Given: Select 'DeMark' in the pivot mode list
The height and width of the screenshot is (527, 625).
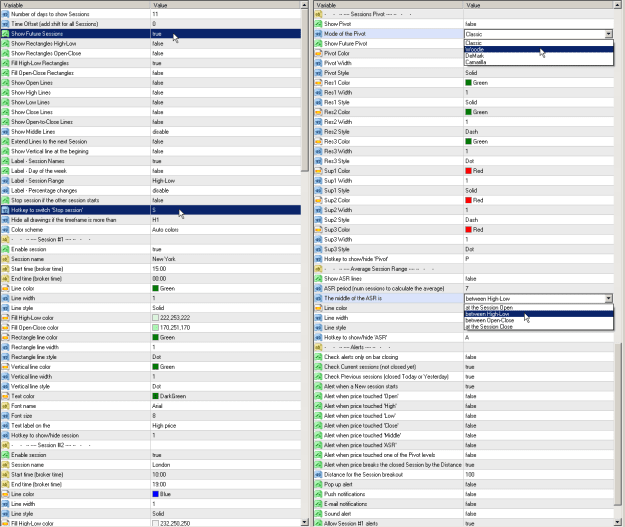Looking at the screenshot, I should [539, 56].
